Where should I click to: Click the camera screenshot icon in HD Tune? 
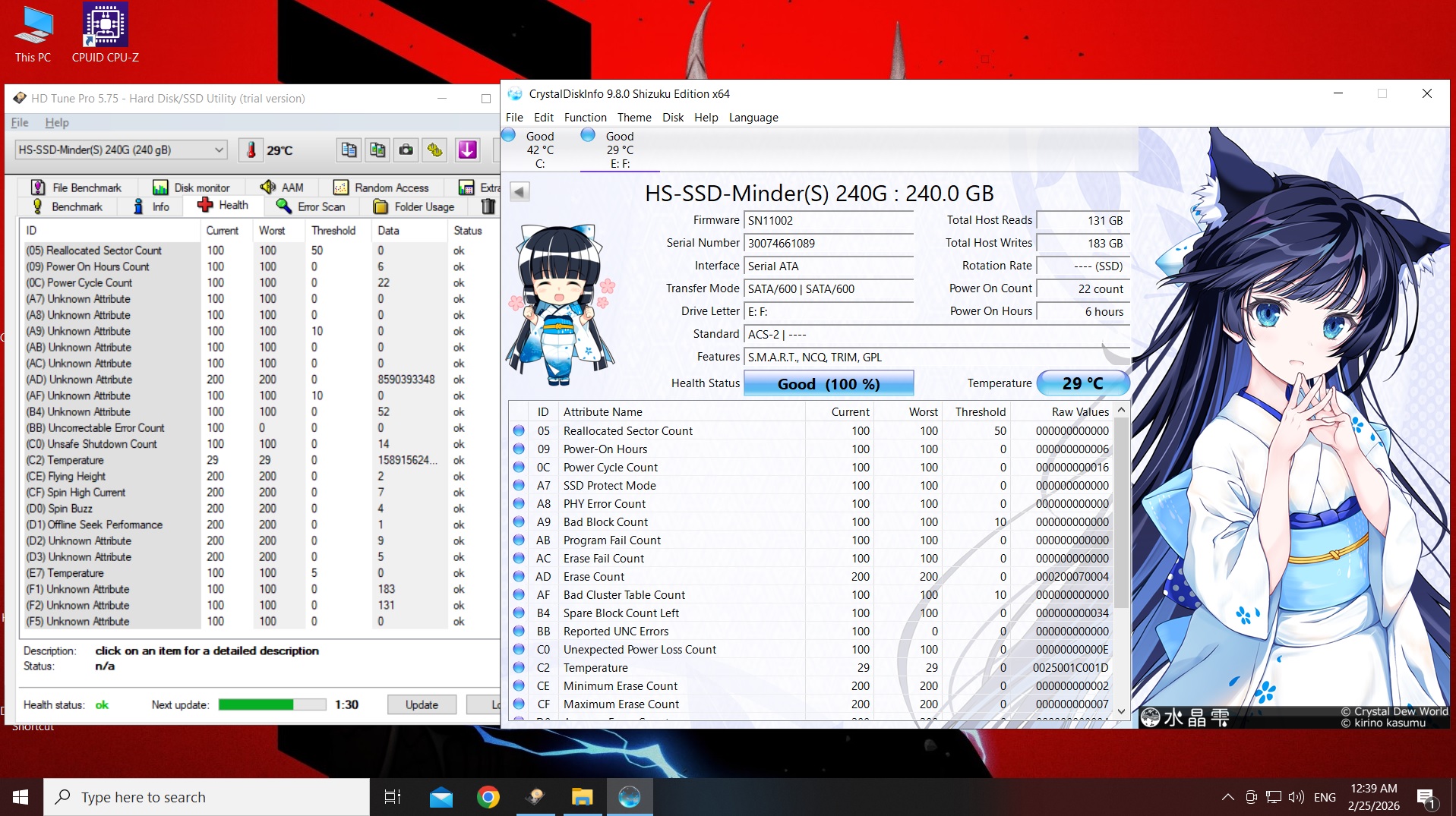tap(406, 150)
